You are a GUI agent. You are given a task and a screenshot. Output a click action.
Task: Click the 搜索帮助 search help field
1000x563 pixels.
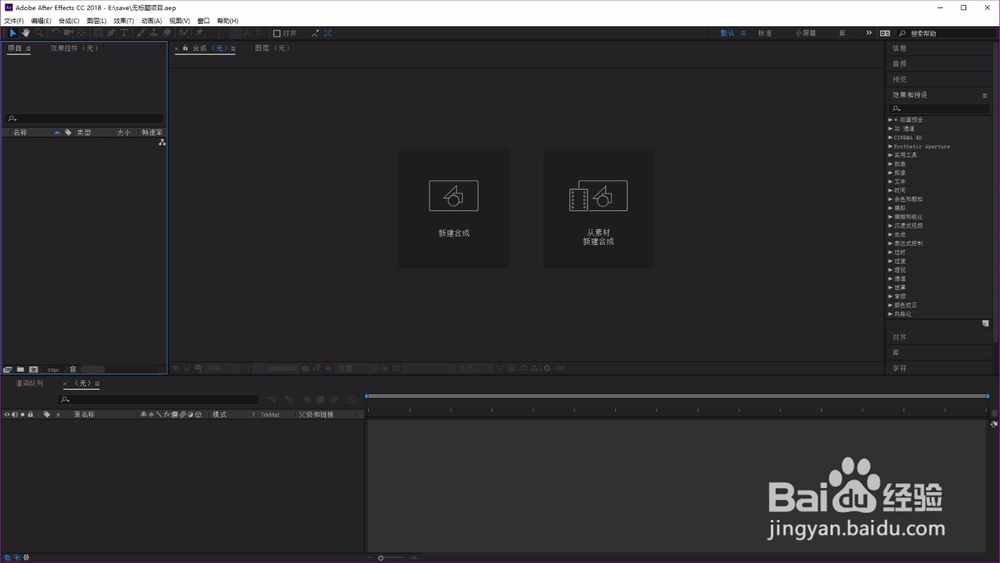pyautogui.click(x=948, y=33)
